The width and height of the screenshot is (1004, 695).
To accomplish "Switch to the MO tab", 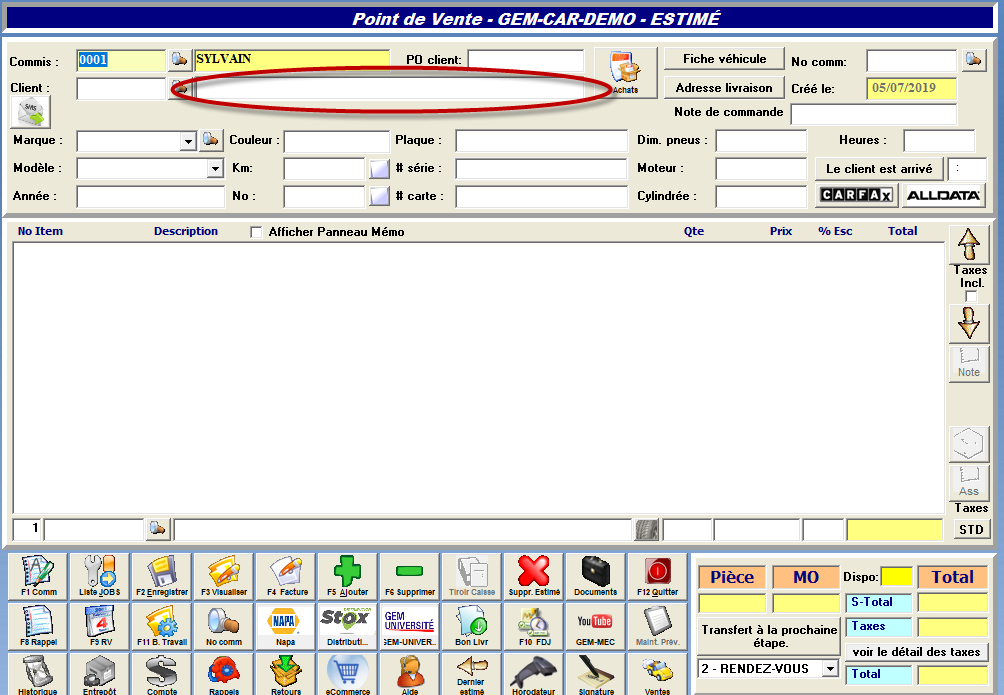I will (805, 577).
